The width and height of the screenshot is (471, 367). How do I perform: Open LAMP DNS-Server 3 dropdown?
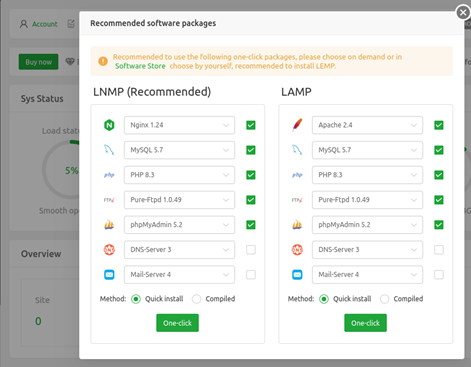(367, 250)
